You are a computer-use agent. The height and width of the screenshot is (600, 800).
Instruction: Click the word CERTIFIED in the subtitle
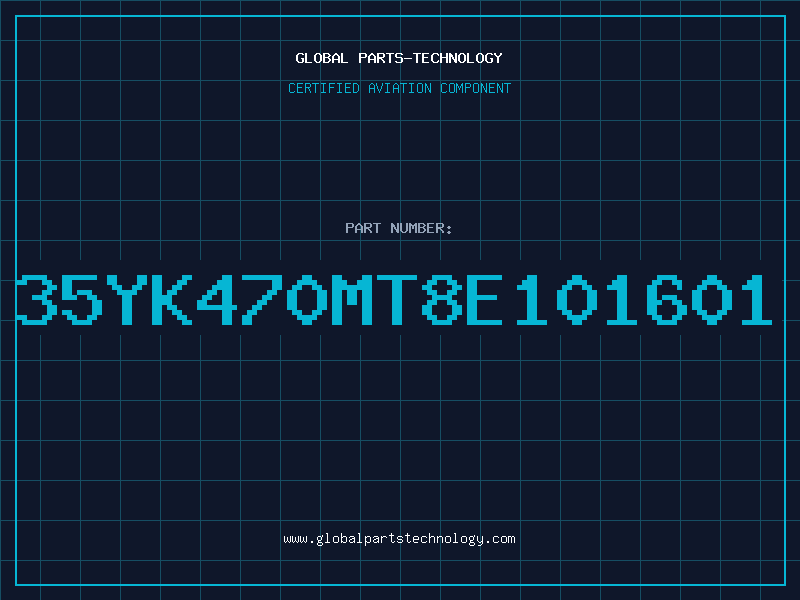[x=324, y=88]
